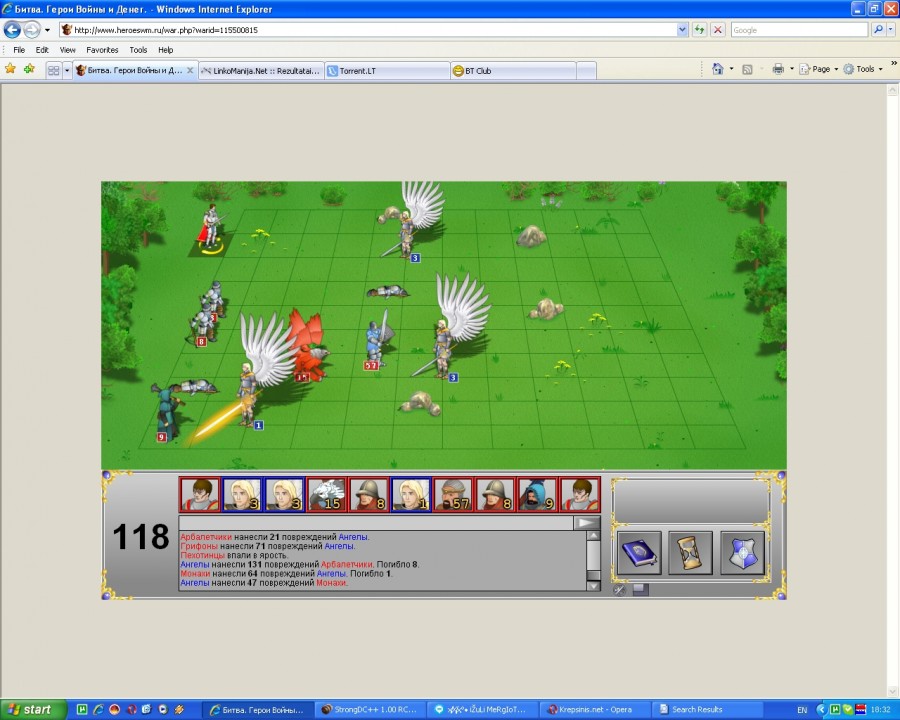Click the log line 'Пехотинцы впали в ярость.'
The width and height of the screenshot is (900, 720).
234,555
